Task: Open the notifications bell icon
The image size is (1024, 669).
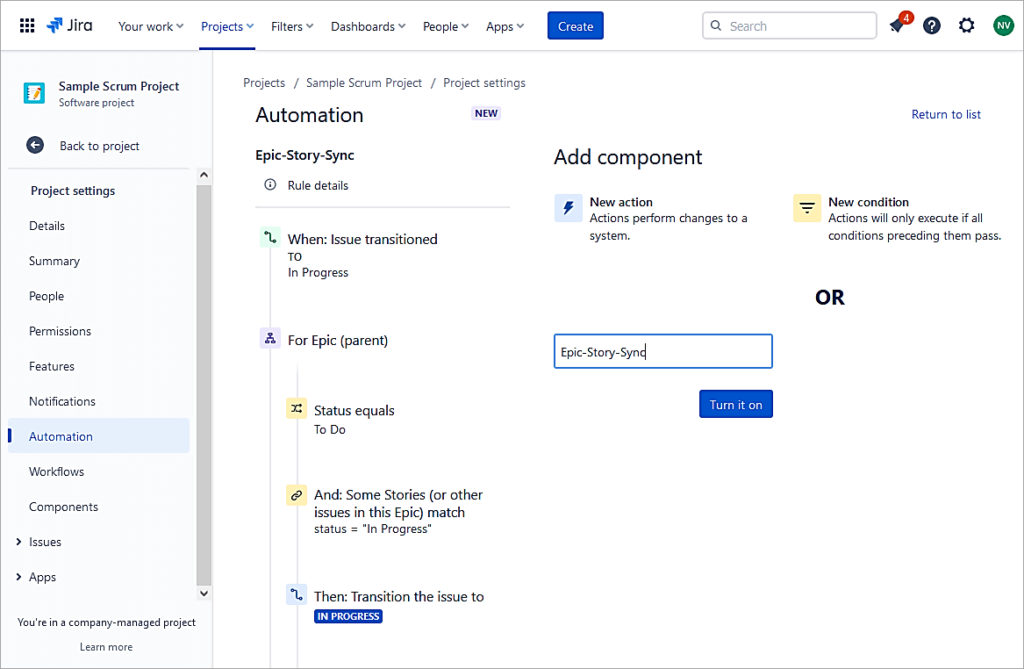Action: [897, 26]
